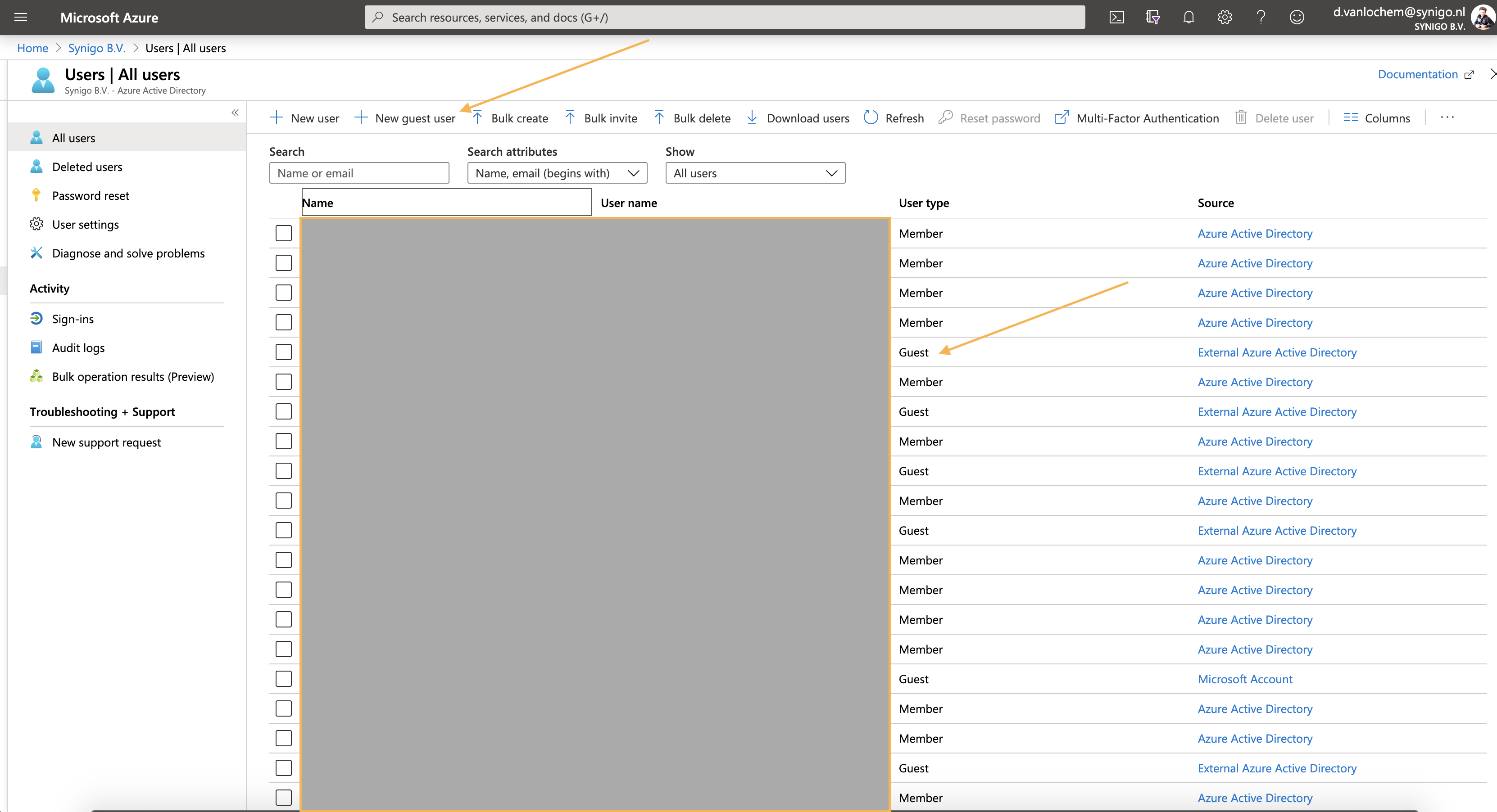
Task: Click the Refresh toolbar icon
Action: point(871,118)
